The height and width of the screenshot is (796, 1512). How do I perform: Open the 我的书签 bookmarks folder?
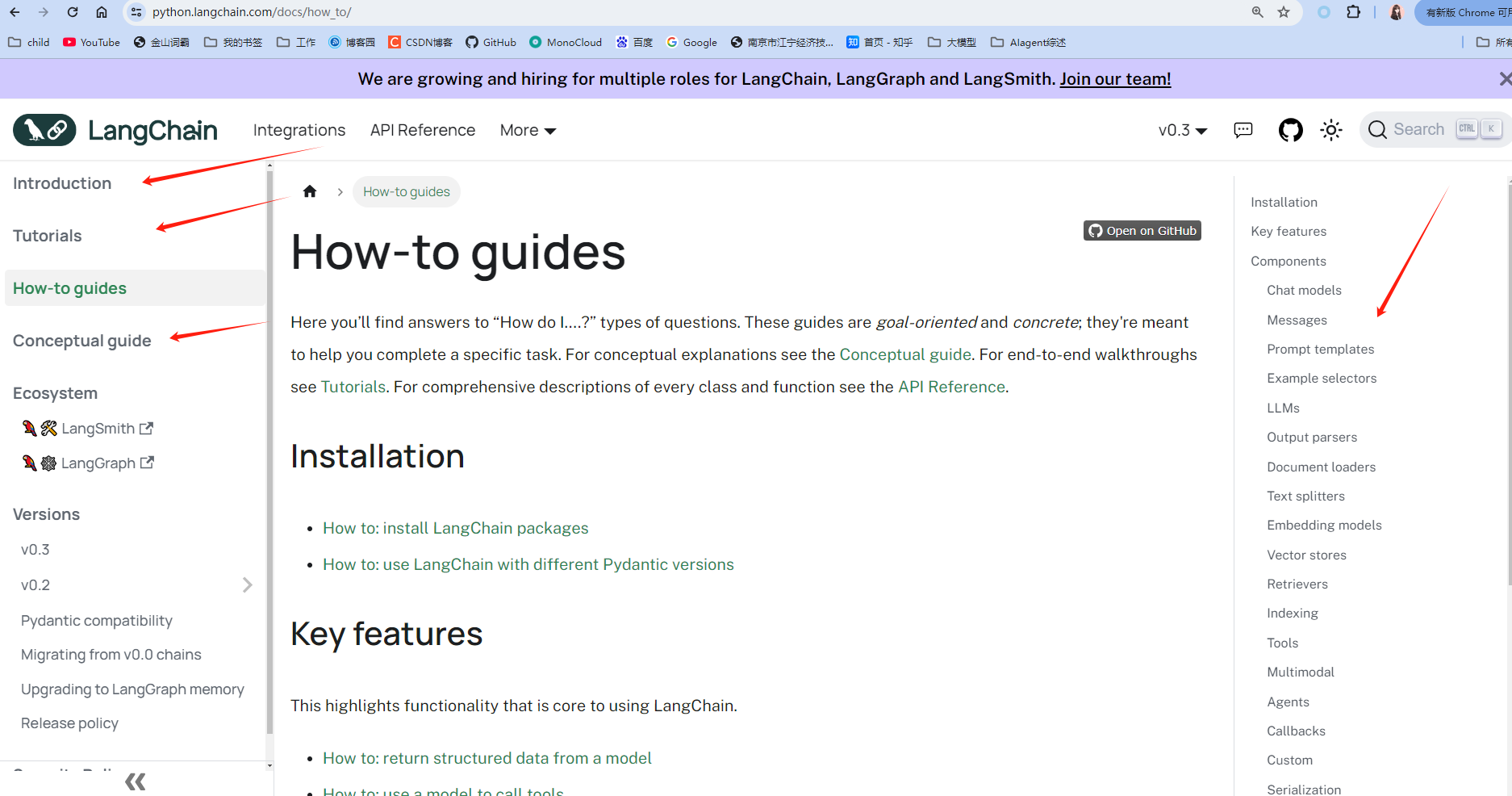point(233,42)
